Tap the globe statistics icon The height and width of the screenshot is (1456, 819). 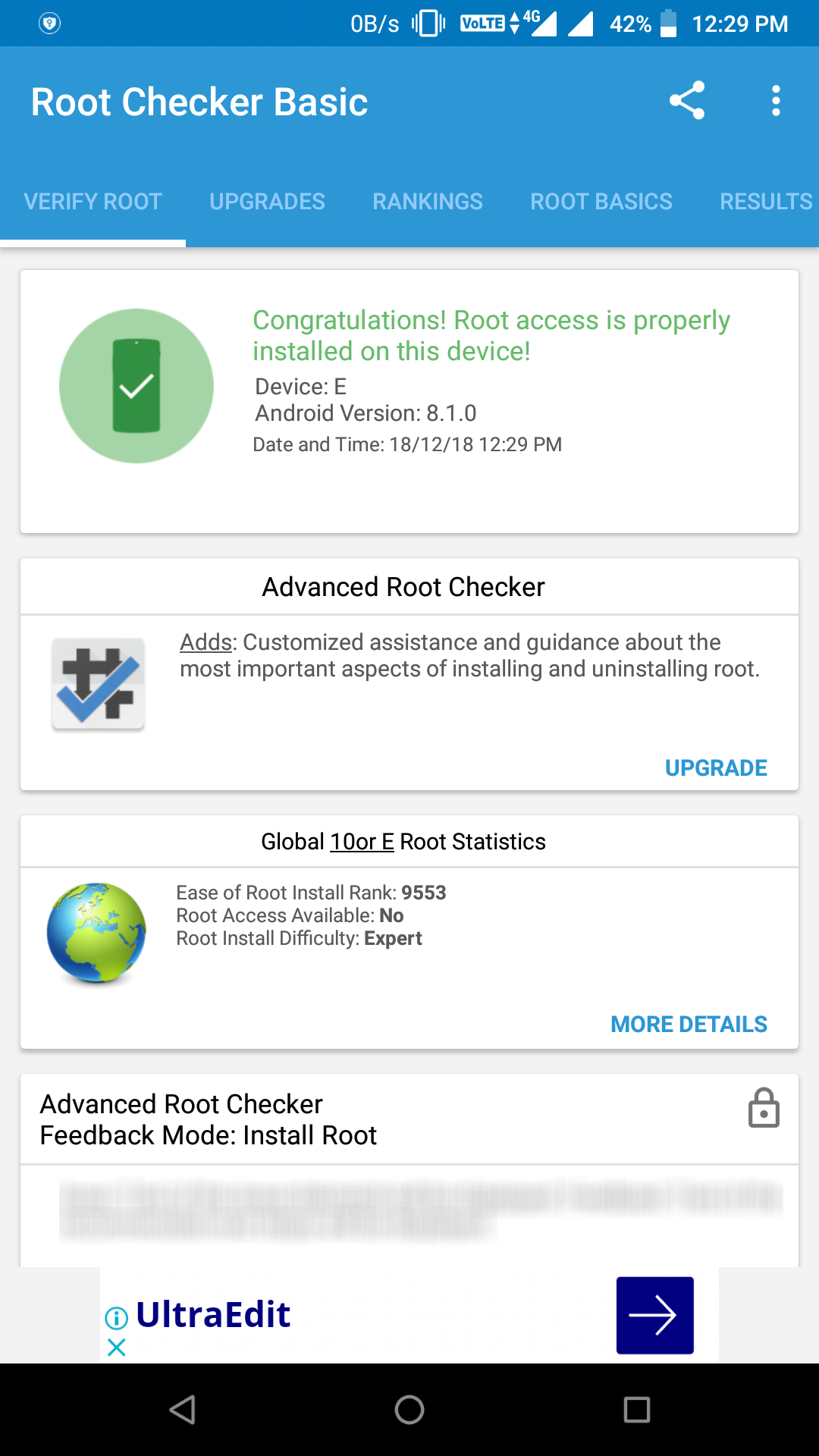[x=96, y=933]
